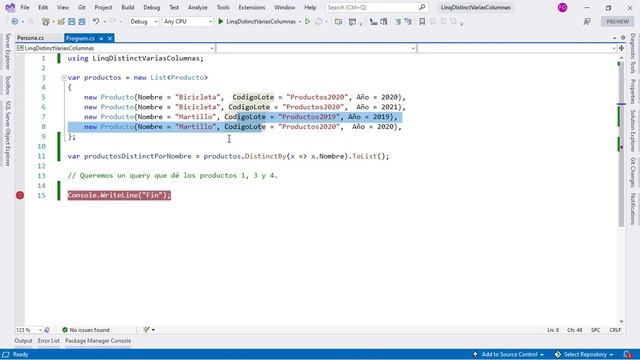Click the New Project toolbar icon

[x=46, y=22]
